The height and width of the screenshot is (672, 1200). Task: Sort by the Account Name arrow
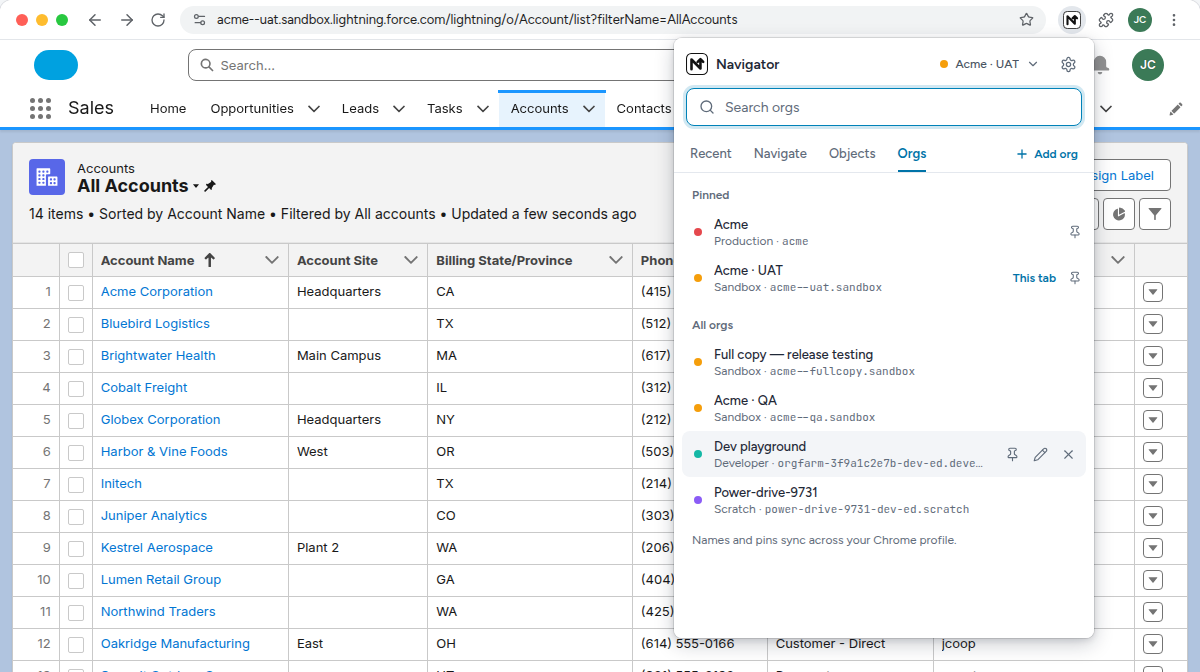coord(209,260)
